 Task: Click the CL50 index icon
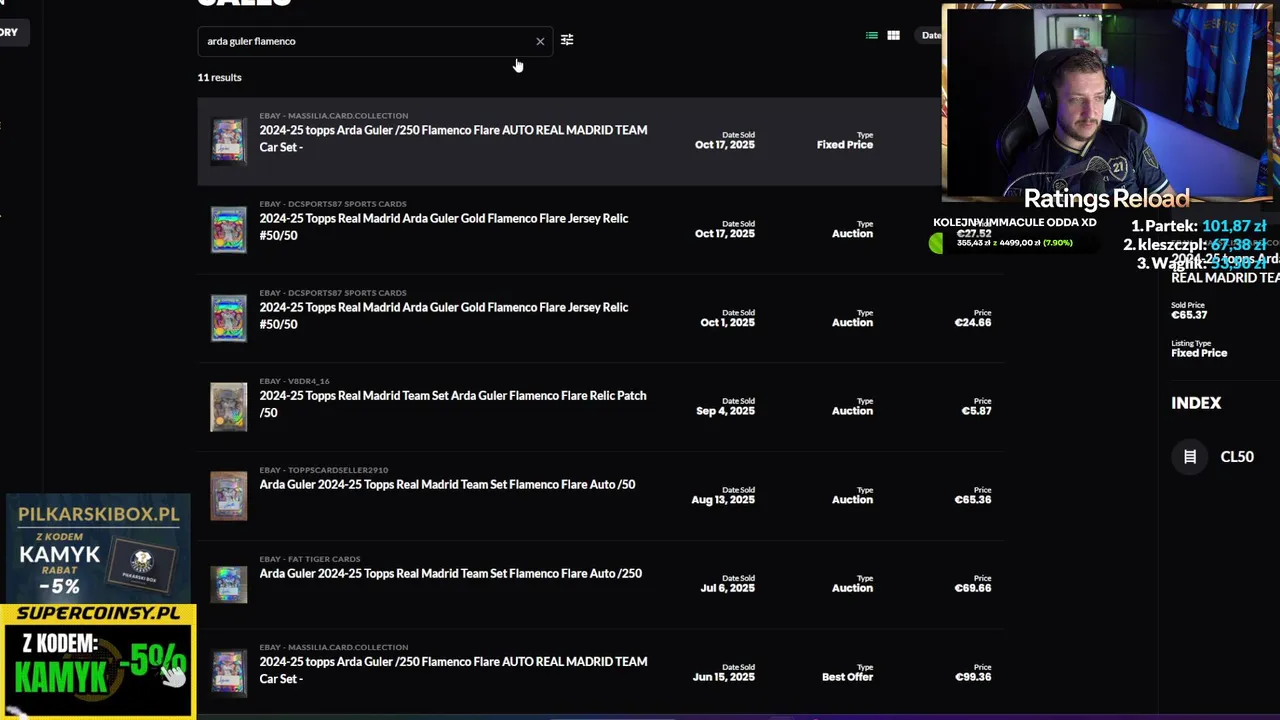coord(1190,457)
